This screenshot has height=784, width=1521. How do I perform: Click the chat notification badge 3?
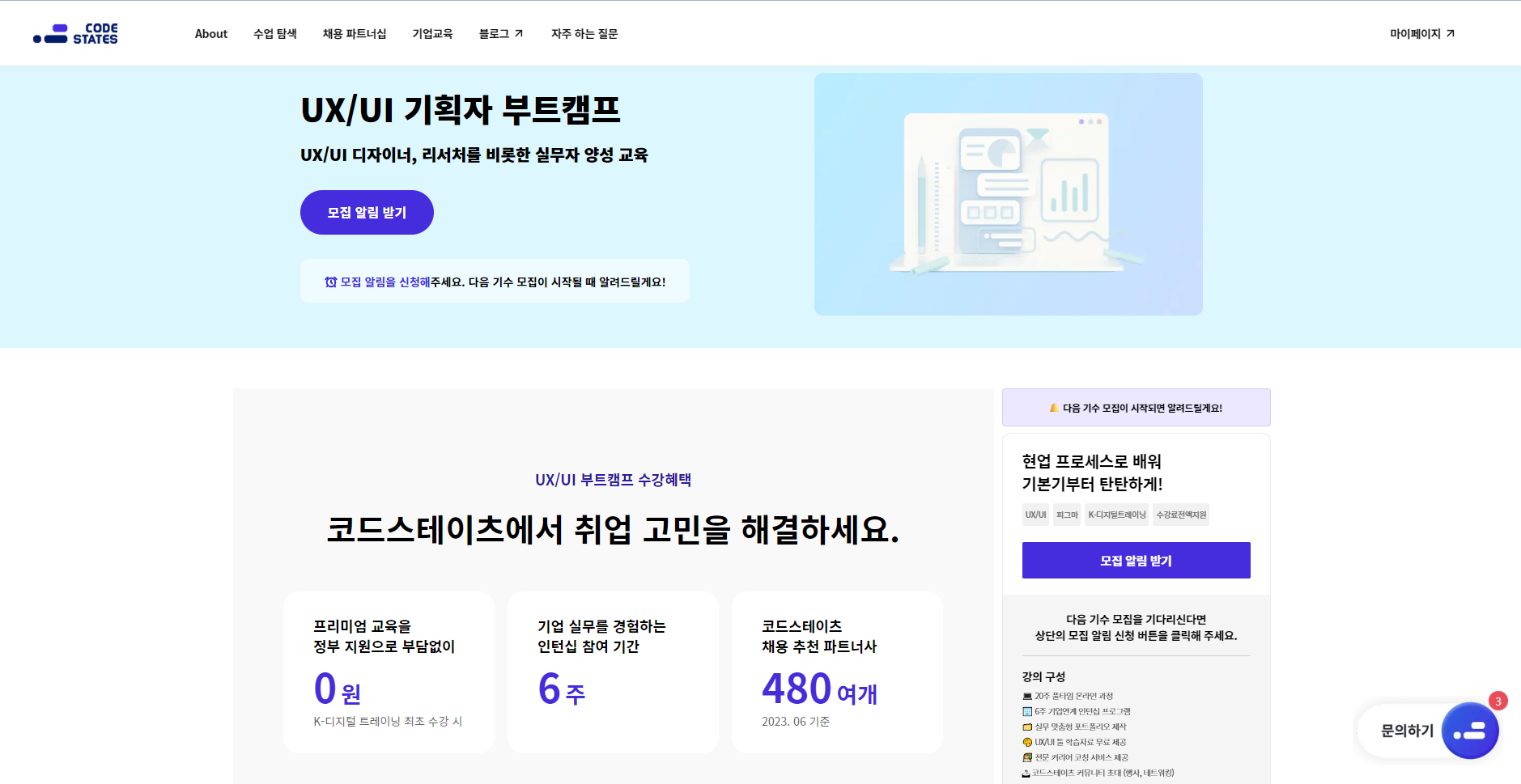[1498, 701]
